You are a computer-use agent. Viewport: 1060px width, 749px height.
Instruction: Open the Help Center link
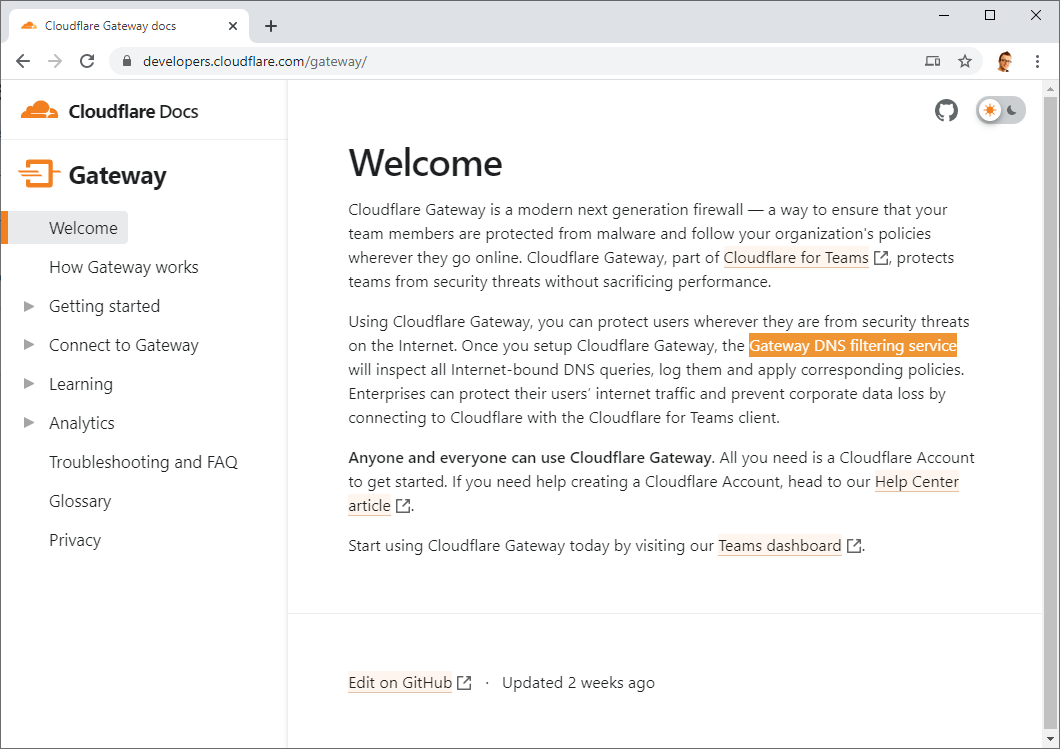pos(917,482)
